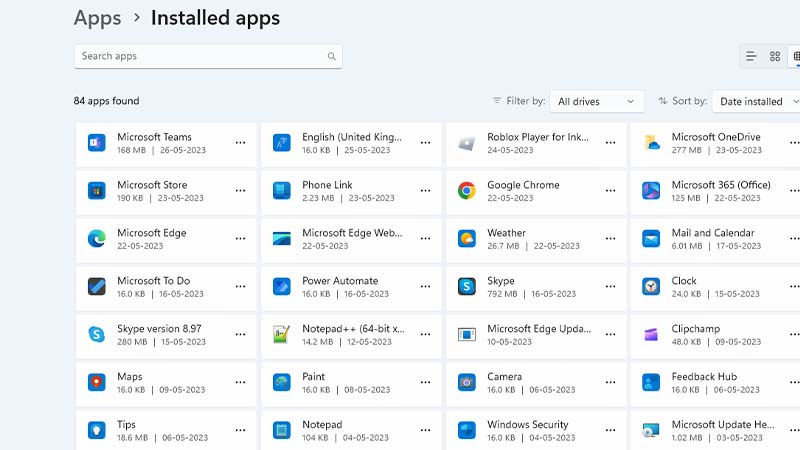Open more options for Skype version 8.97

240,335
